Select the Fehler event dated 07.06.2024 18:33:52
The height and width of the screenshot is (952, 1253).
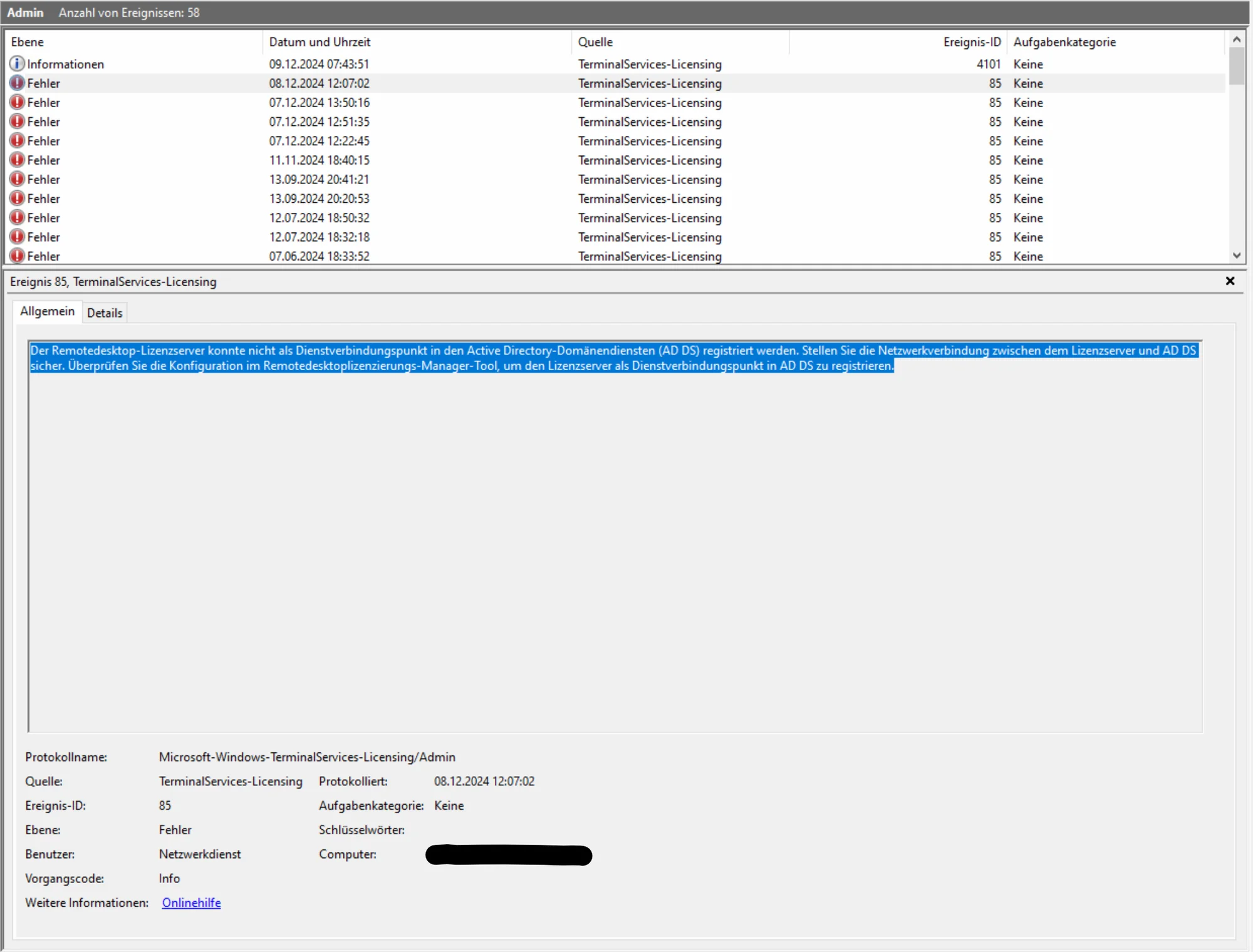coord(616,256)
